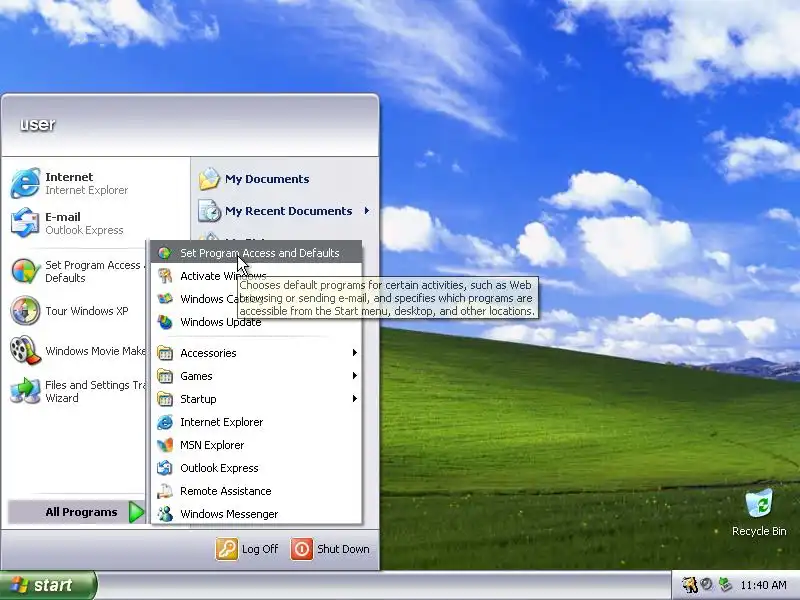The height and width of the screenshot is (600, 800).
Task: Click Accessories text label
Action: click(x=208, y=353)
